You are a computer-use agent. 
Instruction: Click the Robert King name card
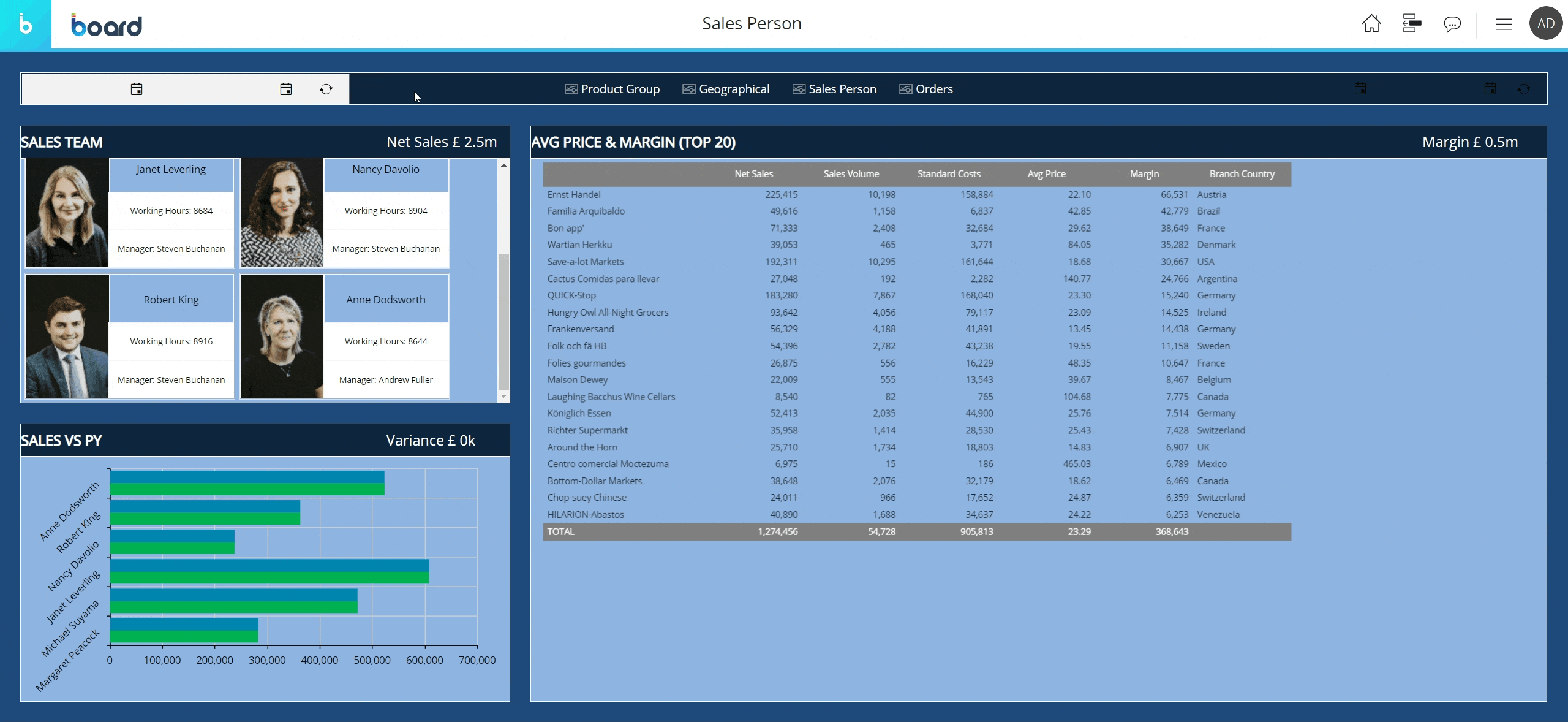[171, 299]
